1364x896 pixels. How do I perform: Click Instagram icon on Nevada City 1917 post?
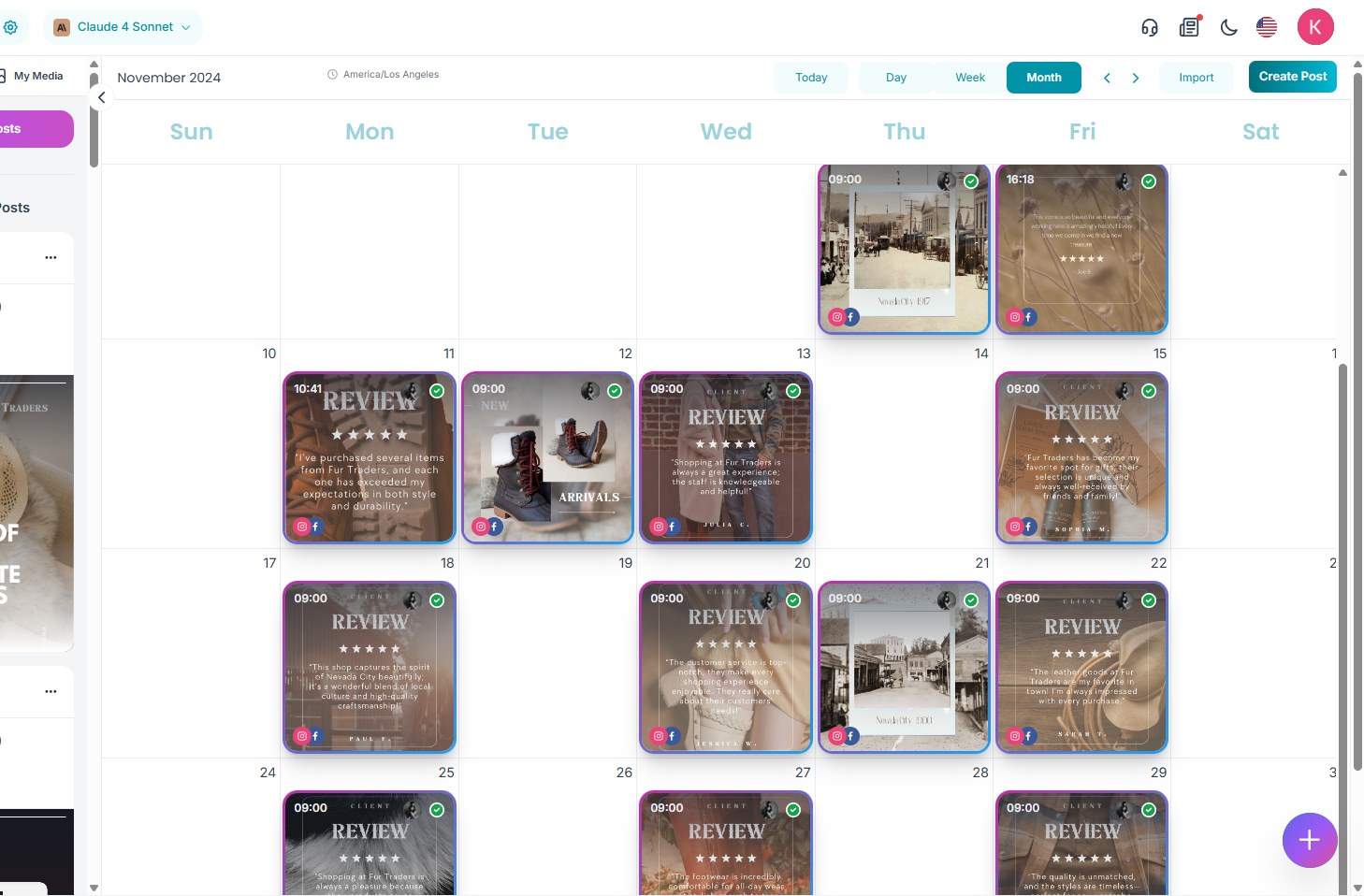(x=836, y=317)
